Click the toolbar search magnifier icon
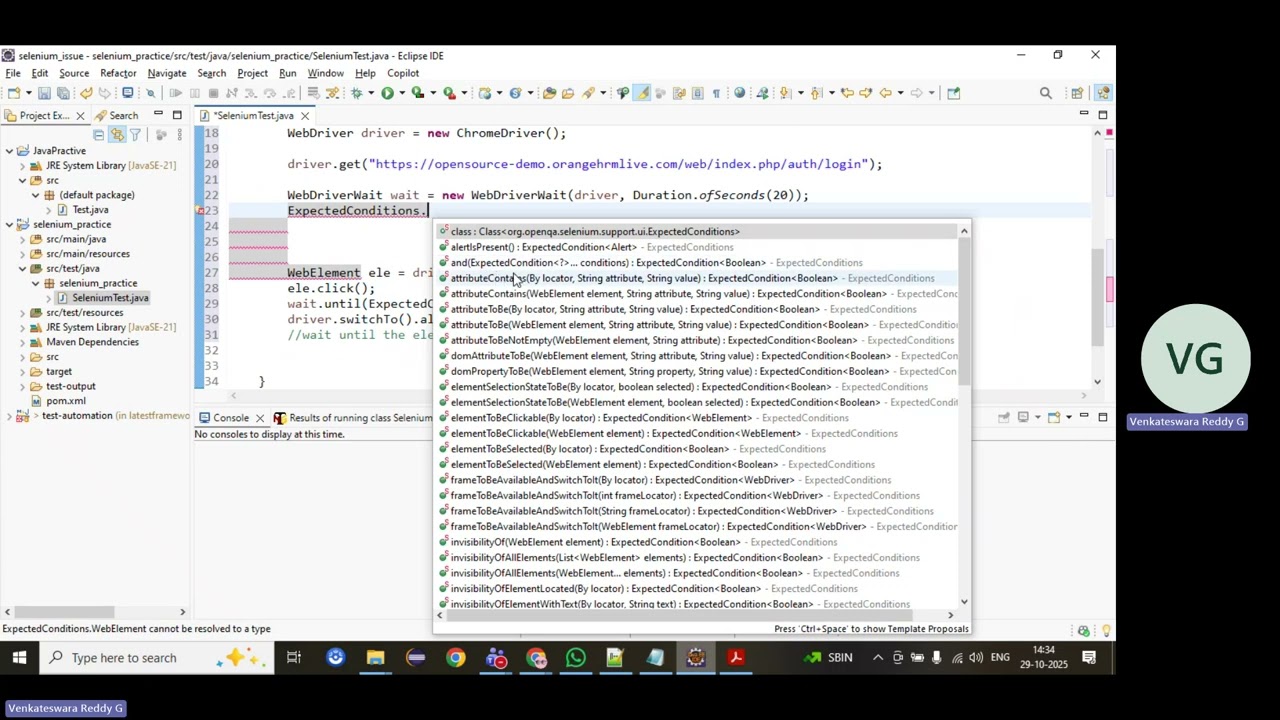The width and height of the screenshot is (1280, 720). 1046,93
